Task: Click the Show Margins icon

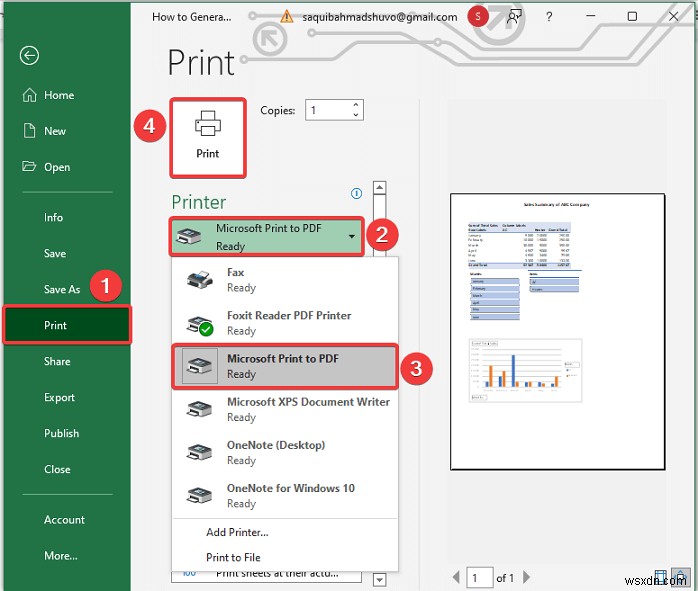Action: [661, 576]
